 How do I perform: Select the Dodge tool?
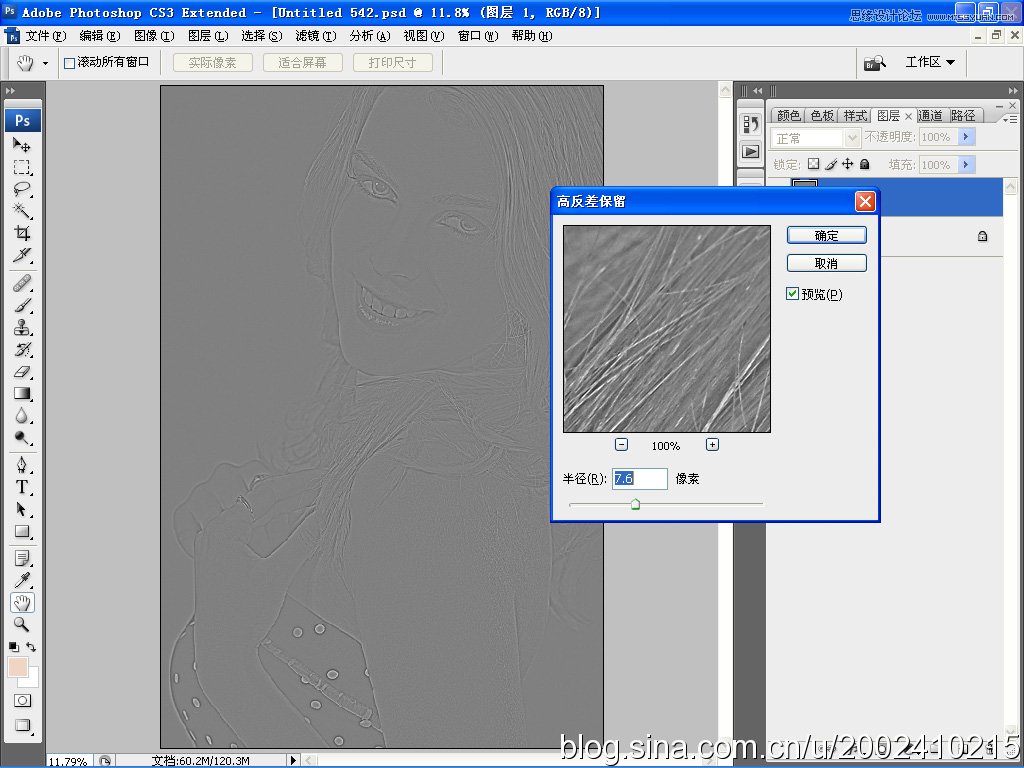point(22,438)
